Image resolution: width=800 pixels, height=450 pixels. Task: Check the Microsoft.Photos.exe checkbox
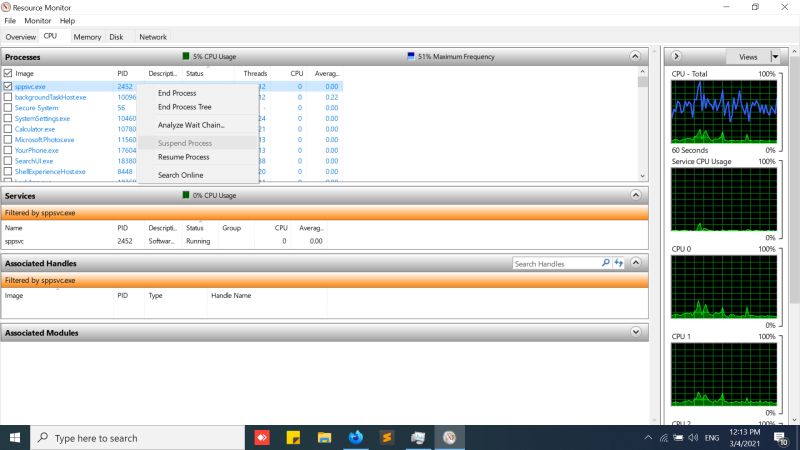tap(8, 140)
